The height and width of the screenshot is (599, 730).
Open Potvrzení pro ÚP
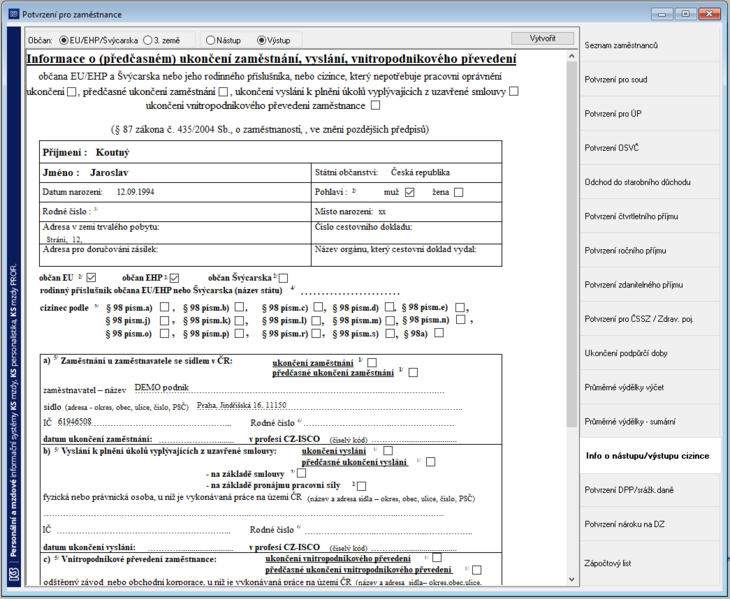click(650, 114)
